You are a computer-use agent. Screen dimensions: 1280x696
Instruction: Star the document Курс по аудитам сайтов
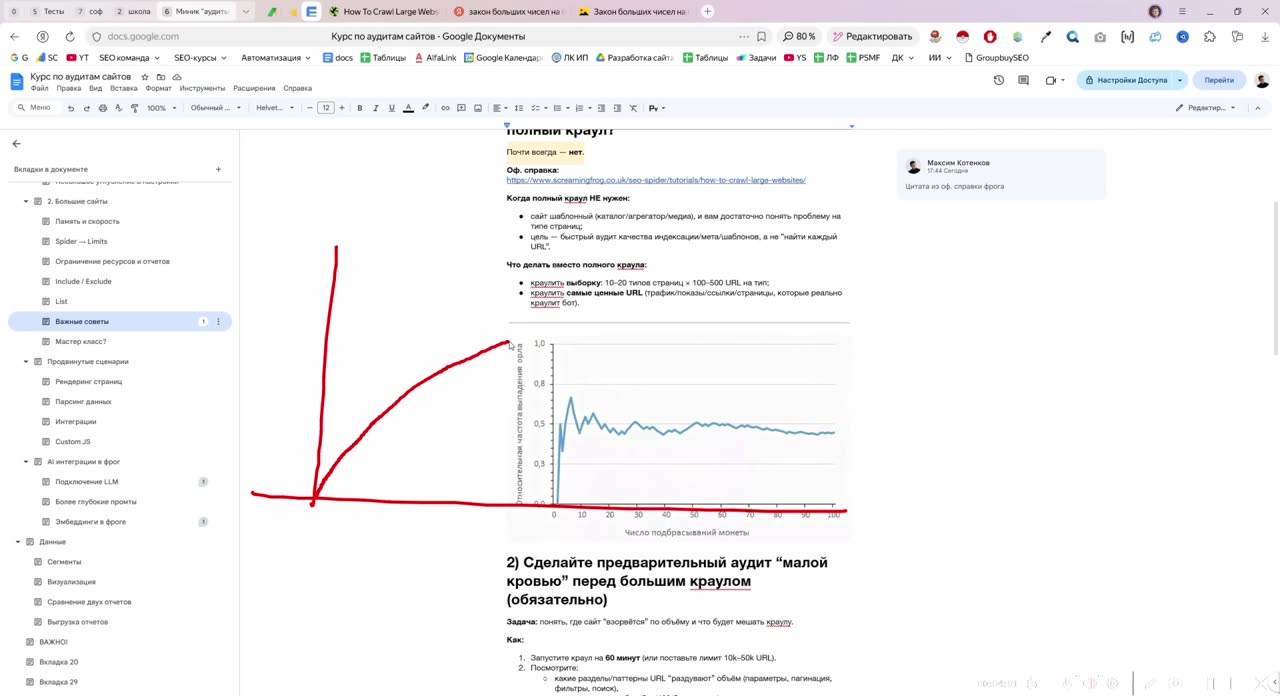145,77
